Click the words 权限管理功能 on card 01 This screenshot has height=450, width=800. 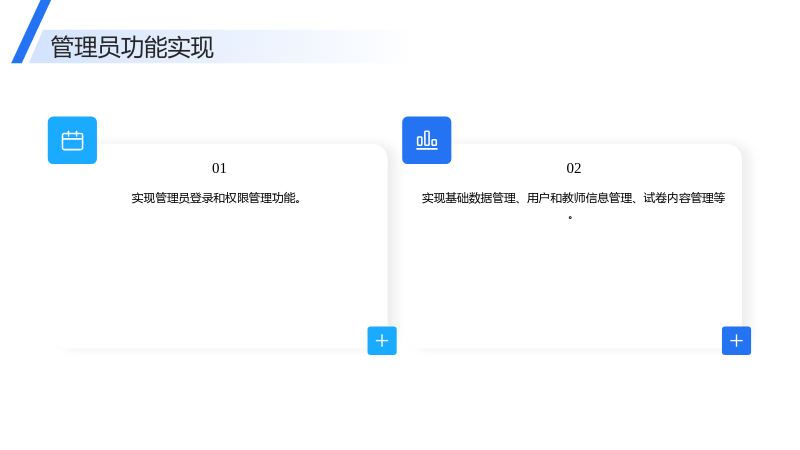coord(261,198)
